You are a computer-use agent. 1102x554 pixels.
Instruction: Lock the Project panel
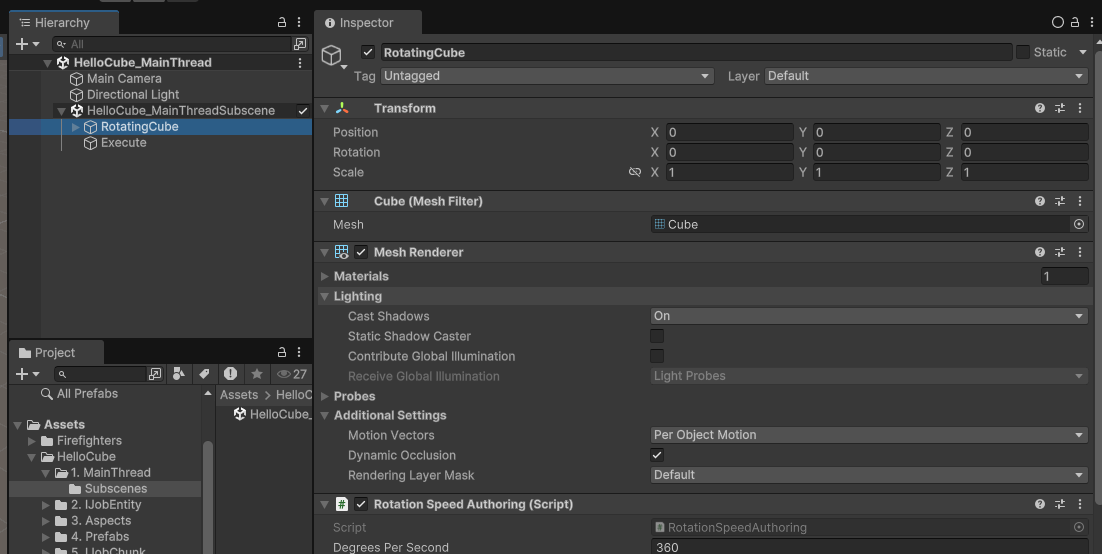(282, 352)
